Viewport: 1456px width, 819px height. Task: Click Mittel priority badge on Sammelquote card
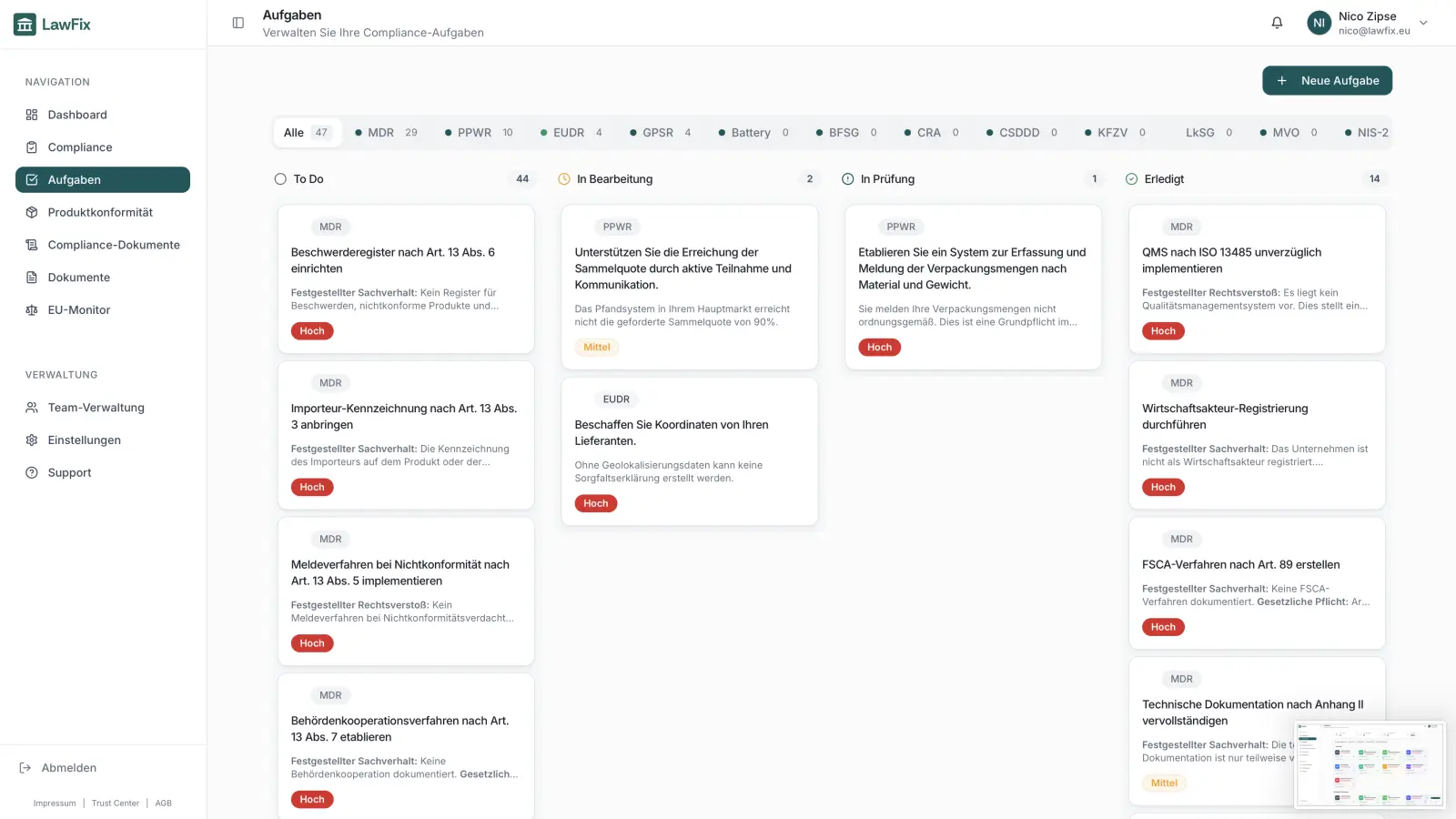point(597,348)
